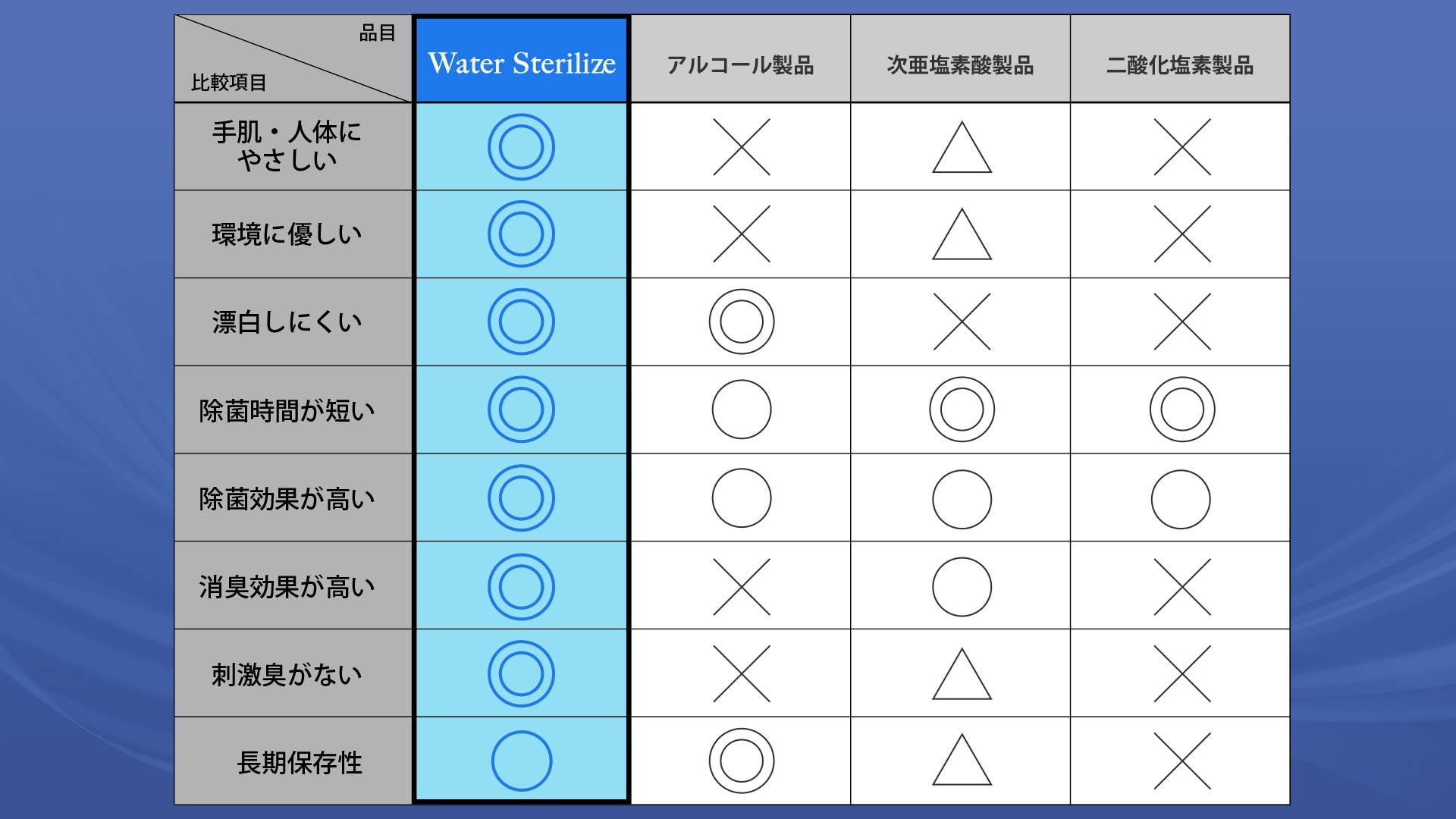The image size is (1456, 819).
Task: Select the 刺激臭がない row label
Action: click(x=287, y=674)
